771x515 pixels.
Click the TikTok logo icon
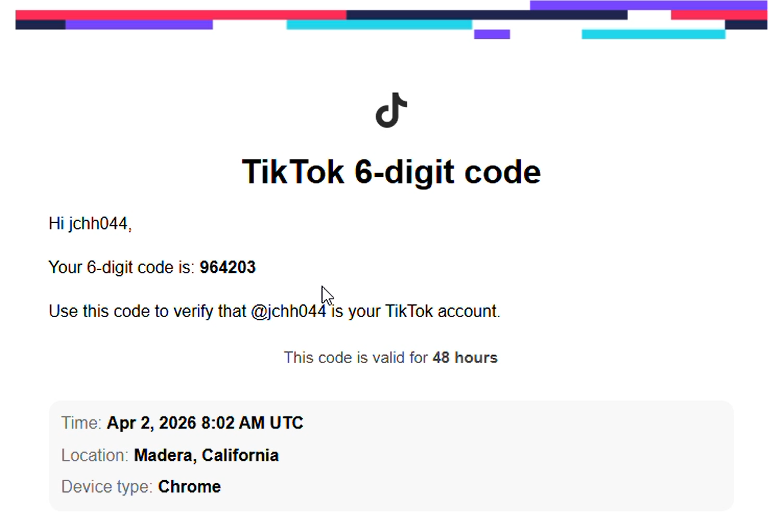(391, 110)
